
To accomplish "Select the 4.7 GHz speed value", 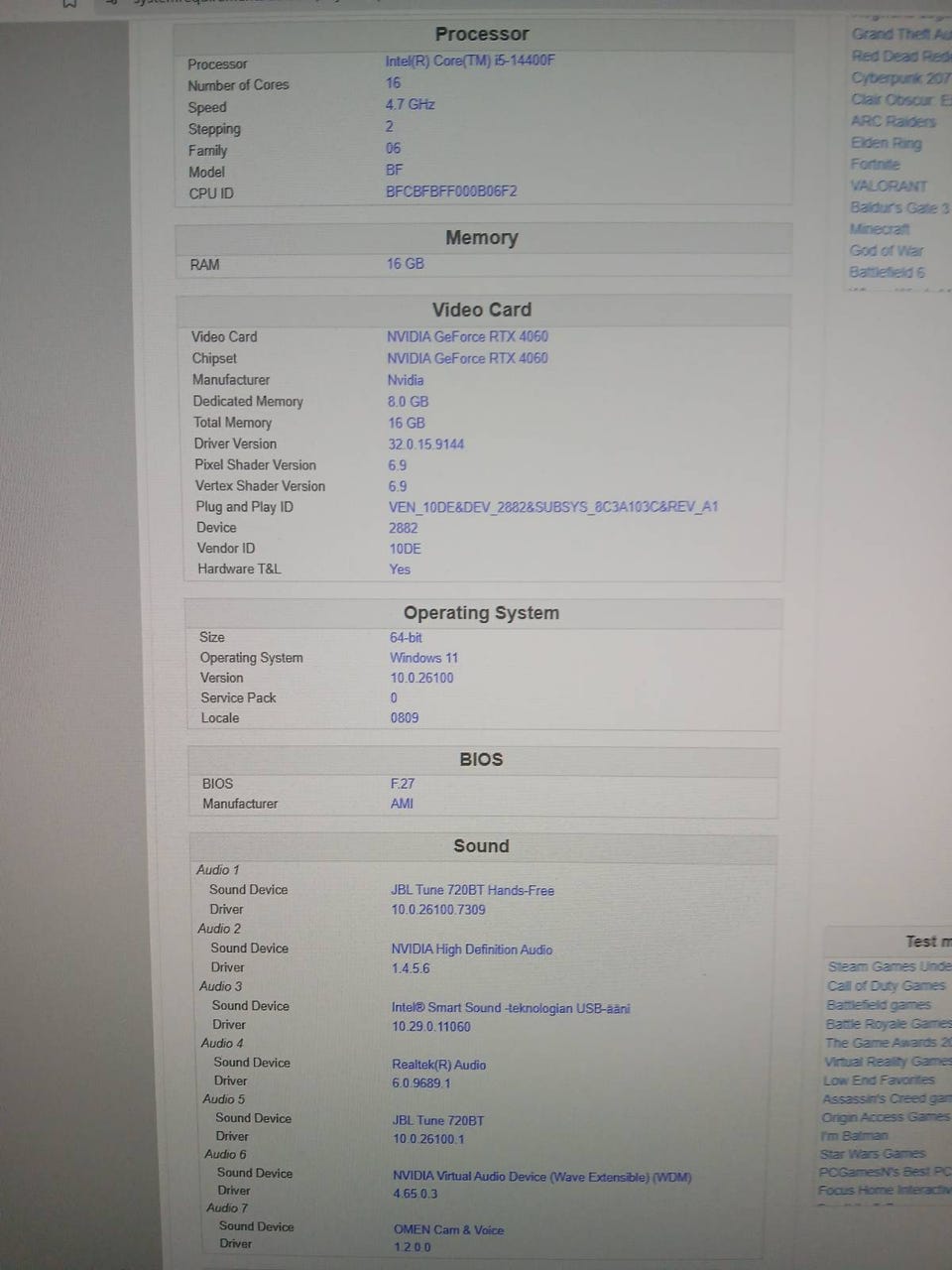I will tap(411, 104).
